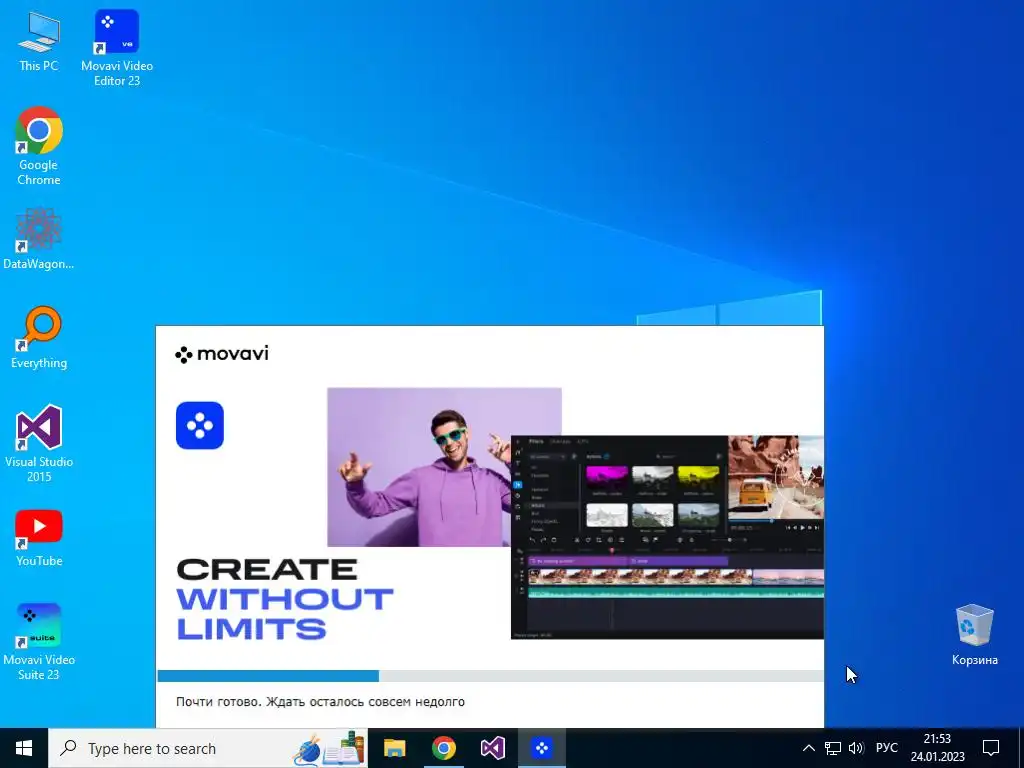Open Movavi Video Editor 23 desktop shortcut

pos(117,48)
